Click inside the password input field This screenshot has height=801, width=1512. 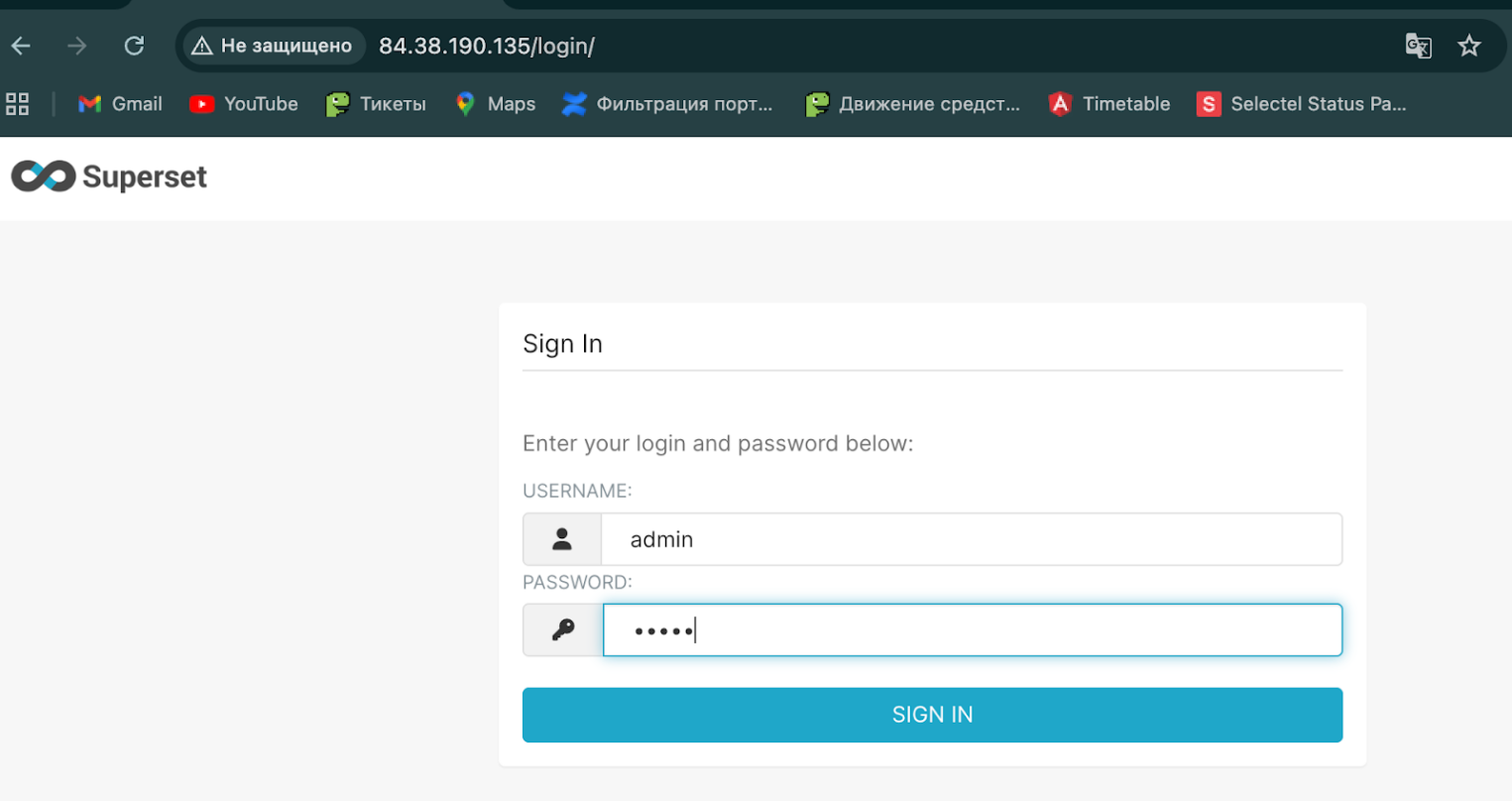972,630
